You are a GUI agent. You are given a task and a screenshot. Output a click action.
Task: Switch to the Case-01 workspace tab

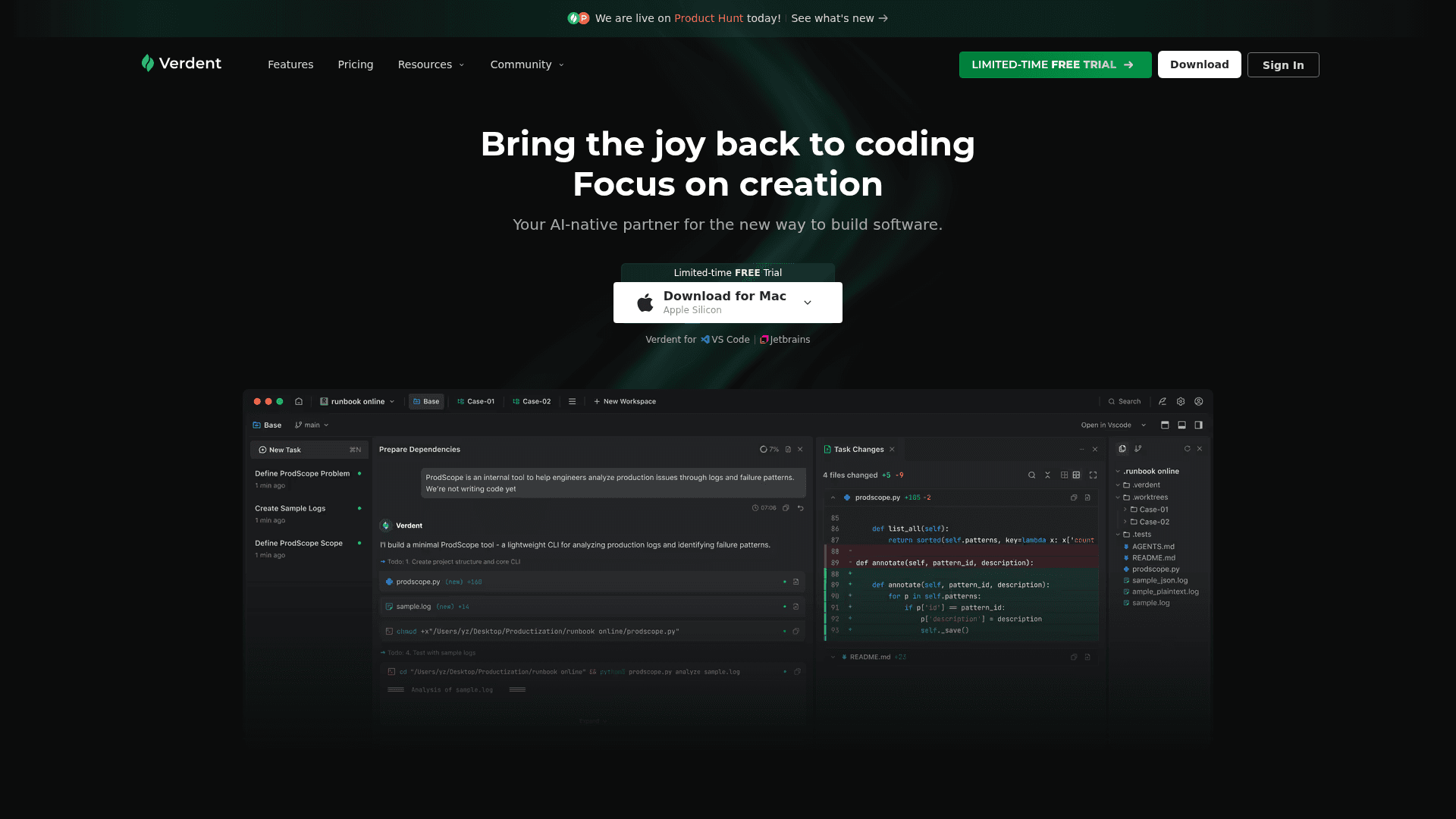point(476,402)
